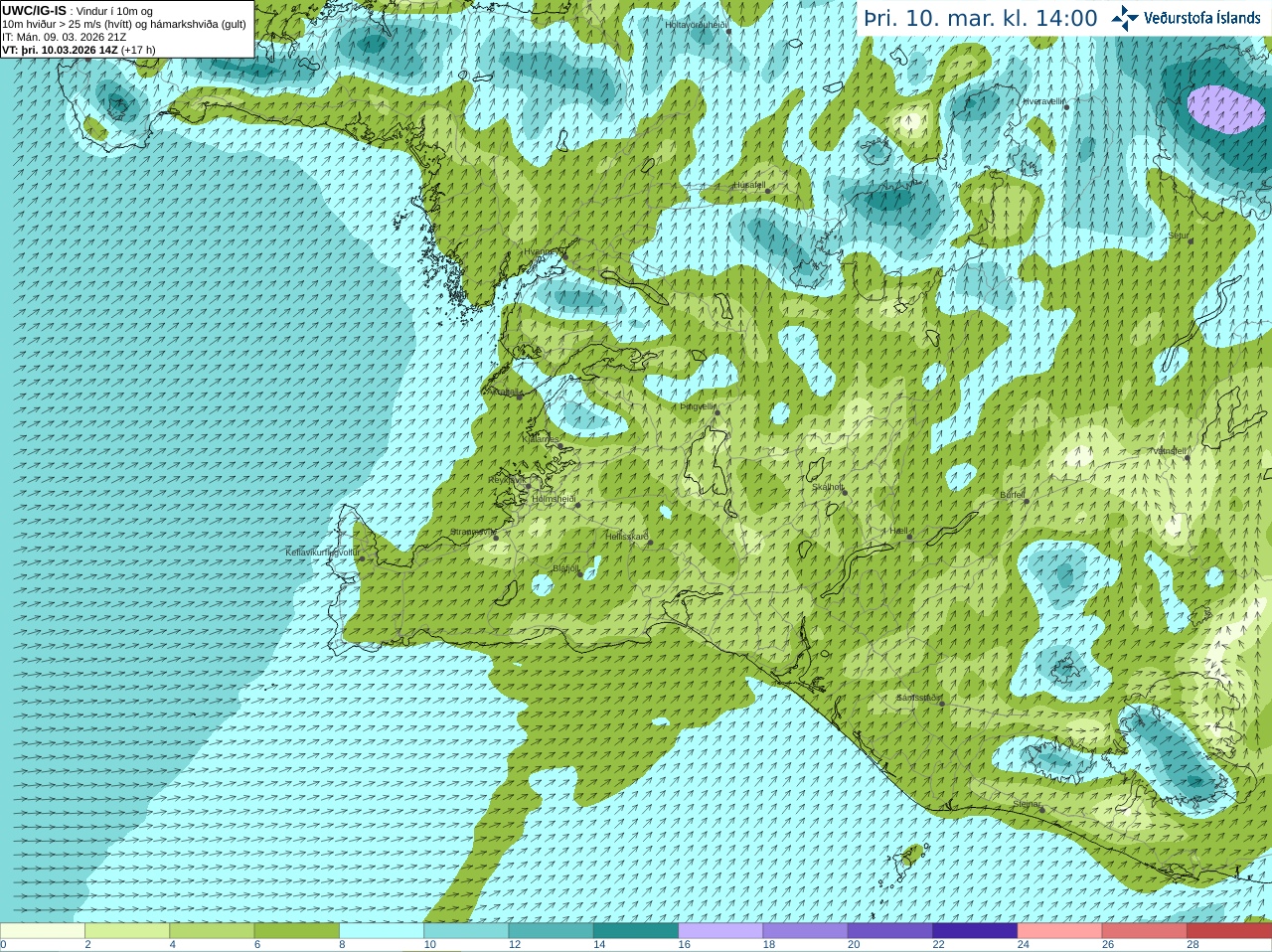Image resolution: width=1272 pixels, height=952 pixels.
Task: Click the "VT: þri. 10.03.2026 14Z" line
Action: (79, 50)
